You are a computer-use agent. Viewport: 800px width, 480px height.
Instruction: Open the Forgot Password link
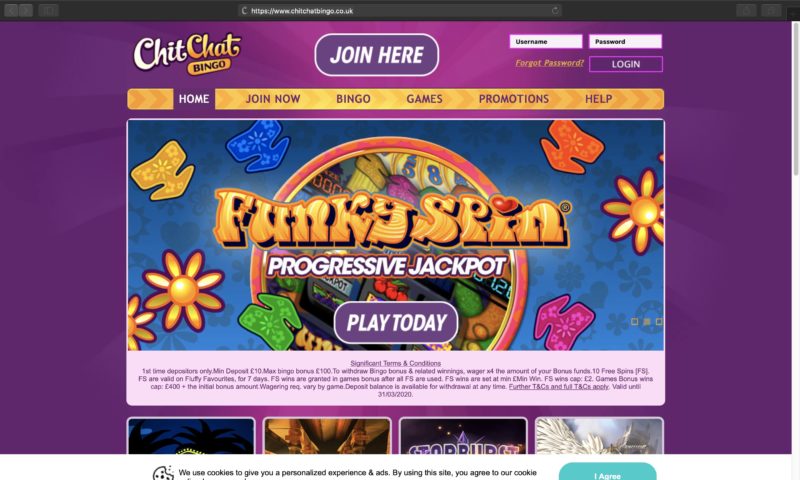pos(549,63)
